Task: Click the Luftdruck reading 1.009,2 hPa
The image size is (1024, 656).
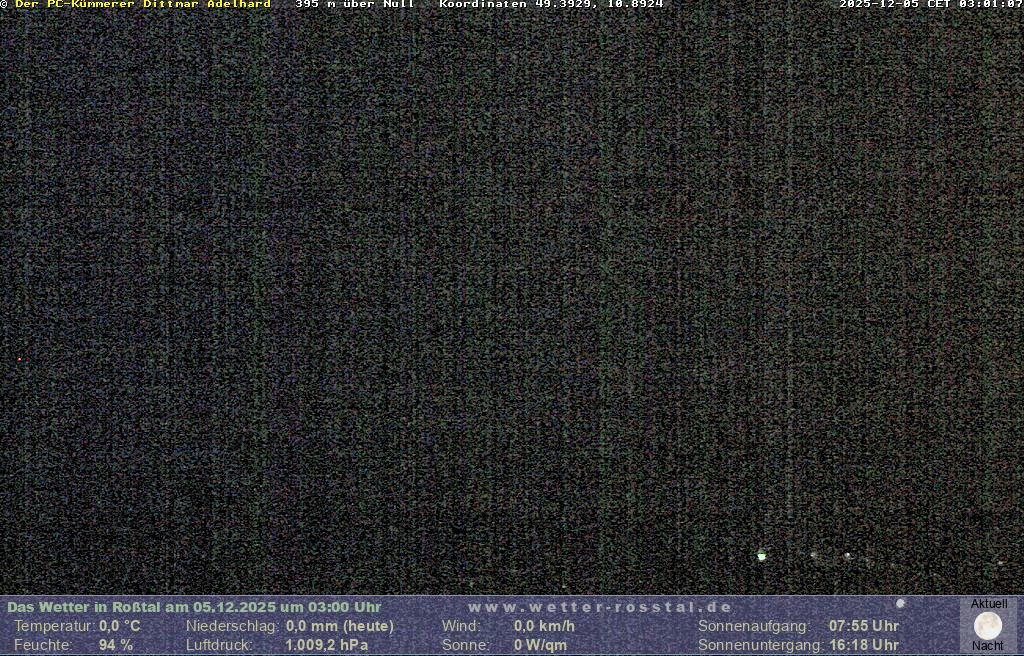Action: 327,645
